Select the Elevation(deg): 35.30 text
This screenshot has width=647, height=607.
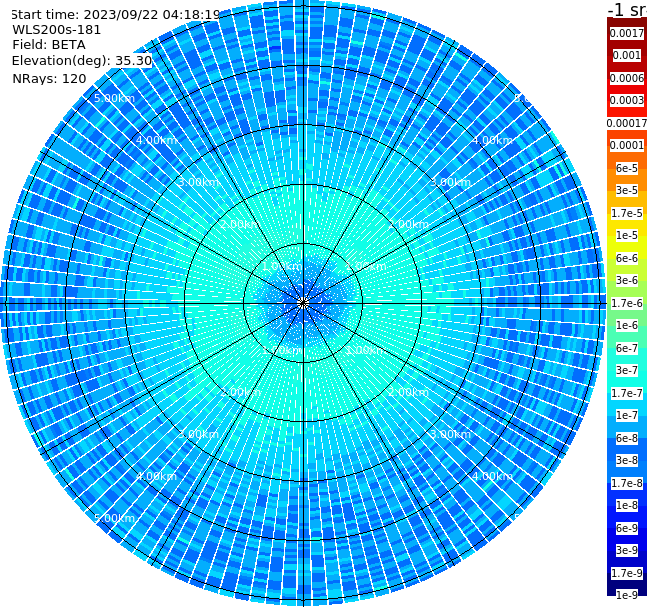[x=82, y=61]
